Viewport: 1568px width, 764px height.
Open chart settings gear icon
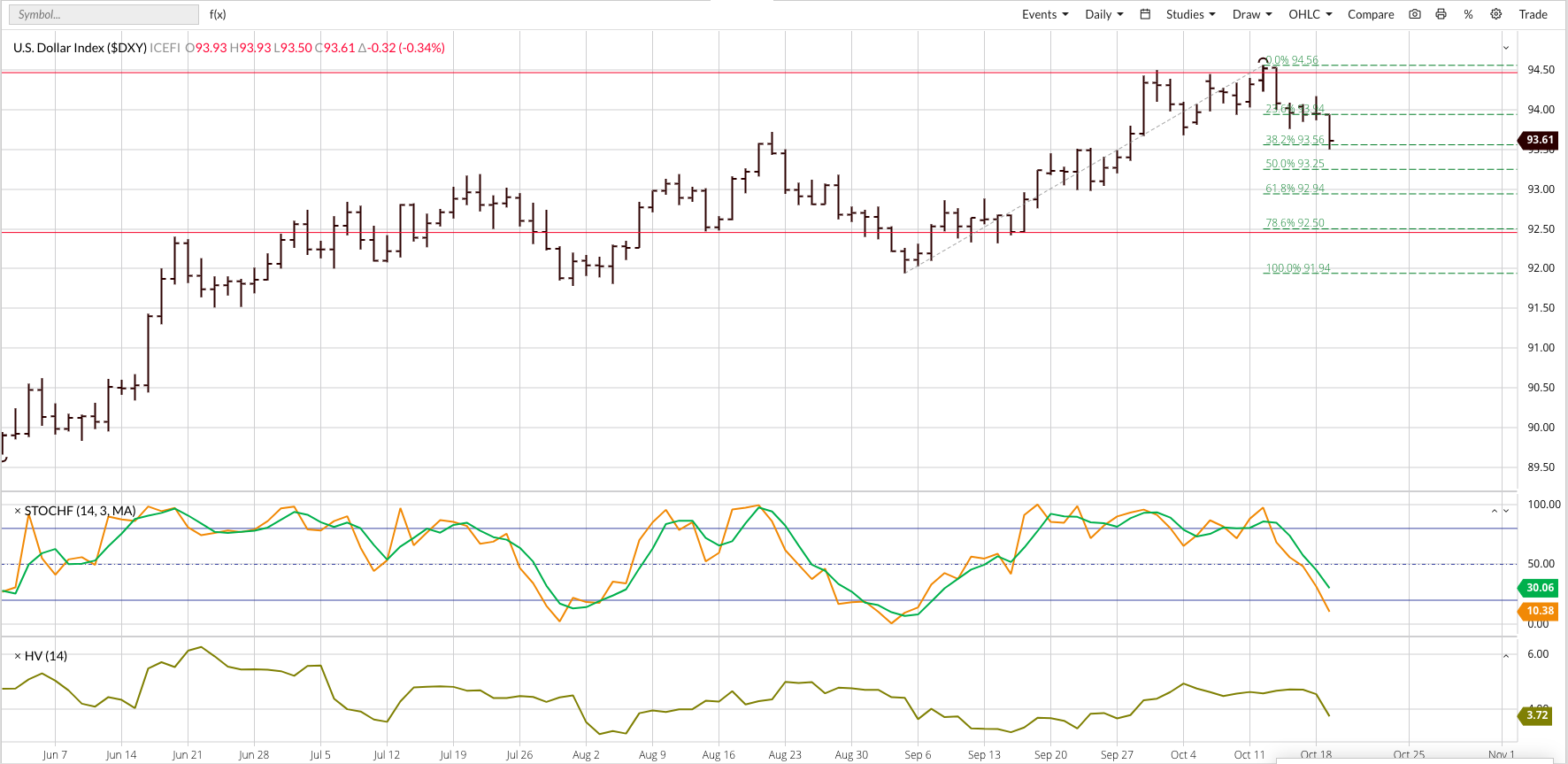(x=1496, y=14)
